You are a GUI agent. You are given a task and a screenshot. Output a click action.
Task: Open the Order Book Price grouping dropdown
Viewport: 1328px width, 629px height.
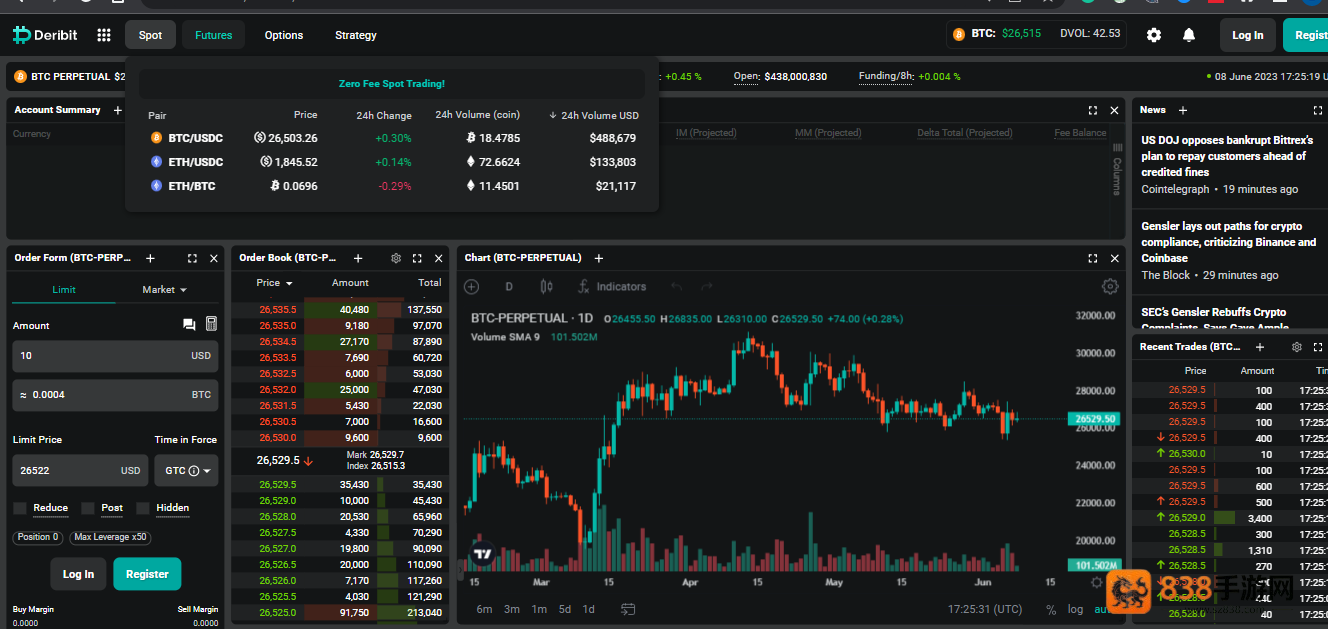click(x=274, y=283)
